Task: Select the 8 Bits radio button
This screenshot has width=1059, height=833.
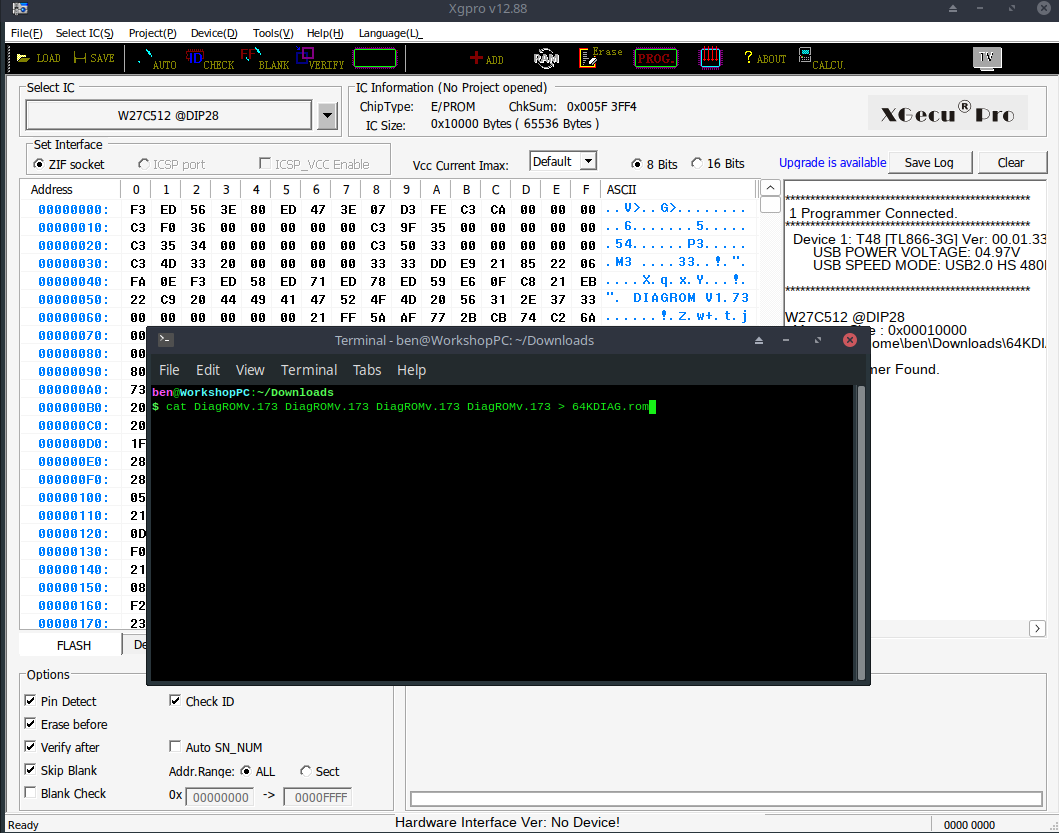Action: [636, 164]
